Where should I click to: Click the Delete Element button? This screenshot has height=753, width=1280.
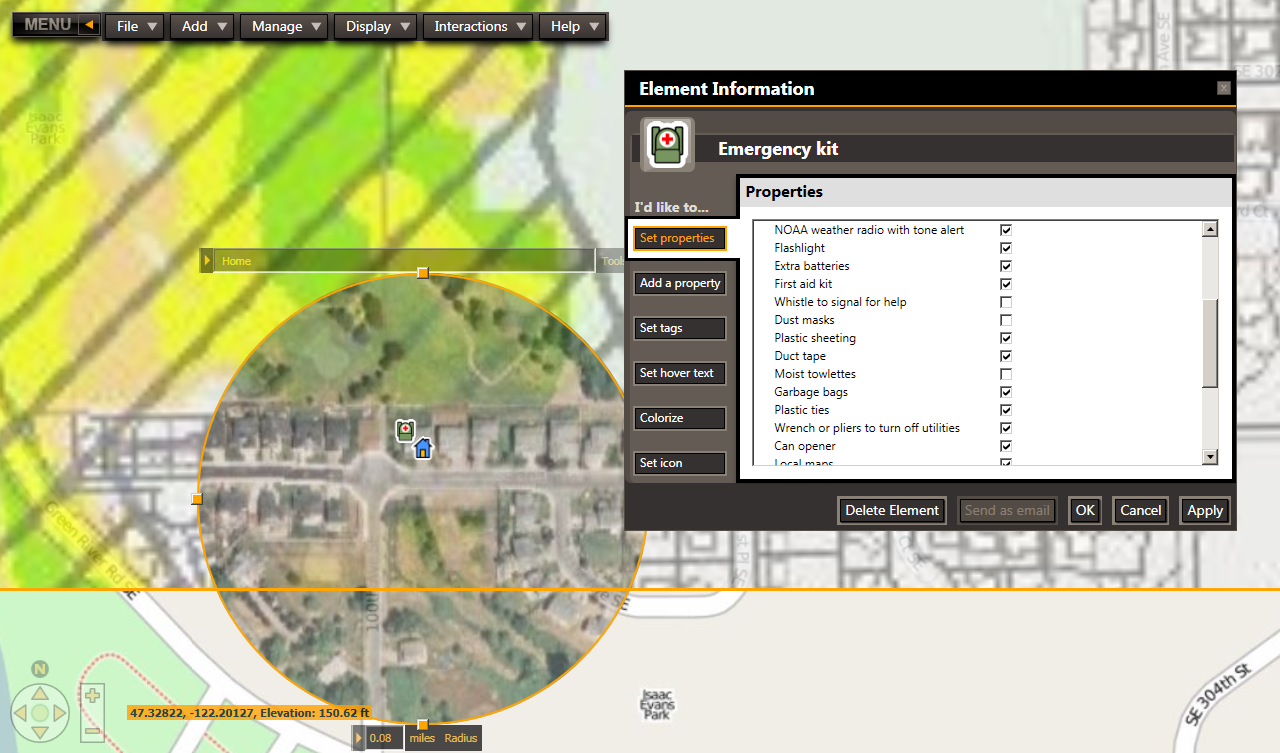(892, 510)
